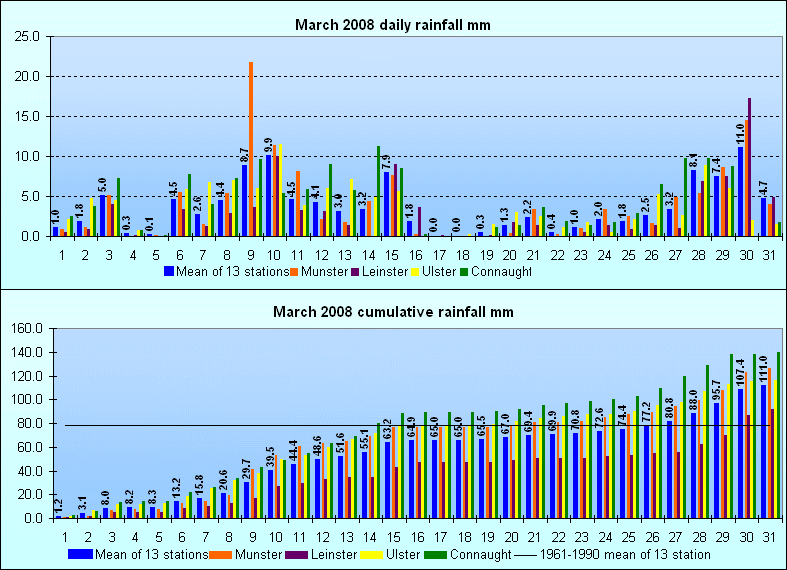Select blue 'Mean of 13 stations' swatch in daily legend

(x=169, y=271)
